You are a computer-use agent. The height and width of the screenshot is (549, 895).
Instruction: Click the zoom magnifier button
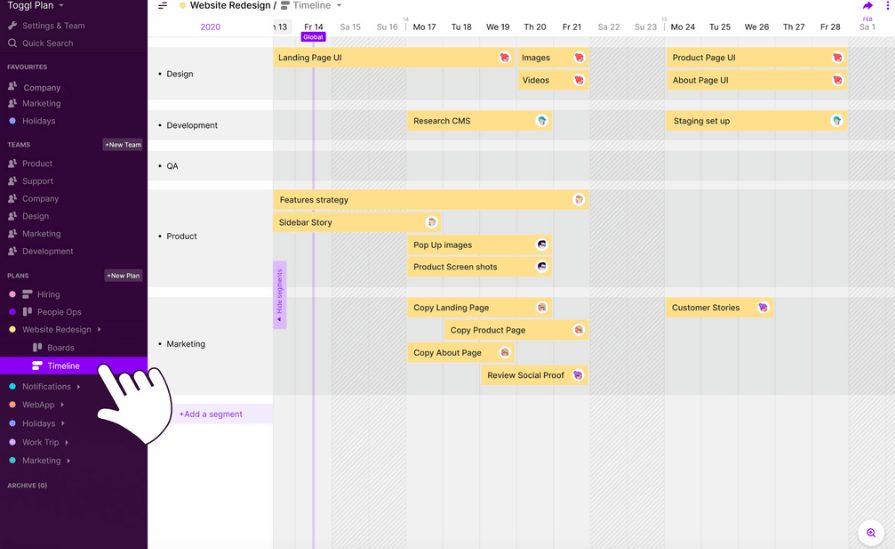[x=871, y=533]
